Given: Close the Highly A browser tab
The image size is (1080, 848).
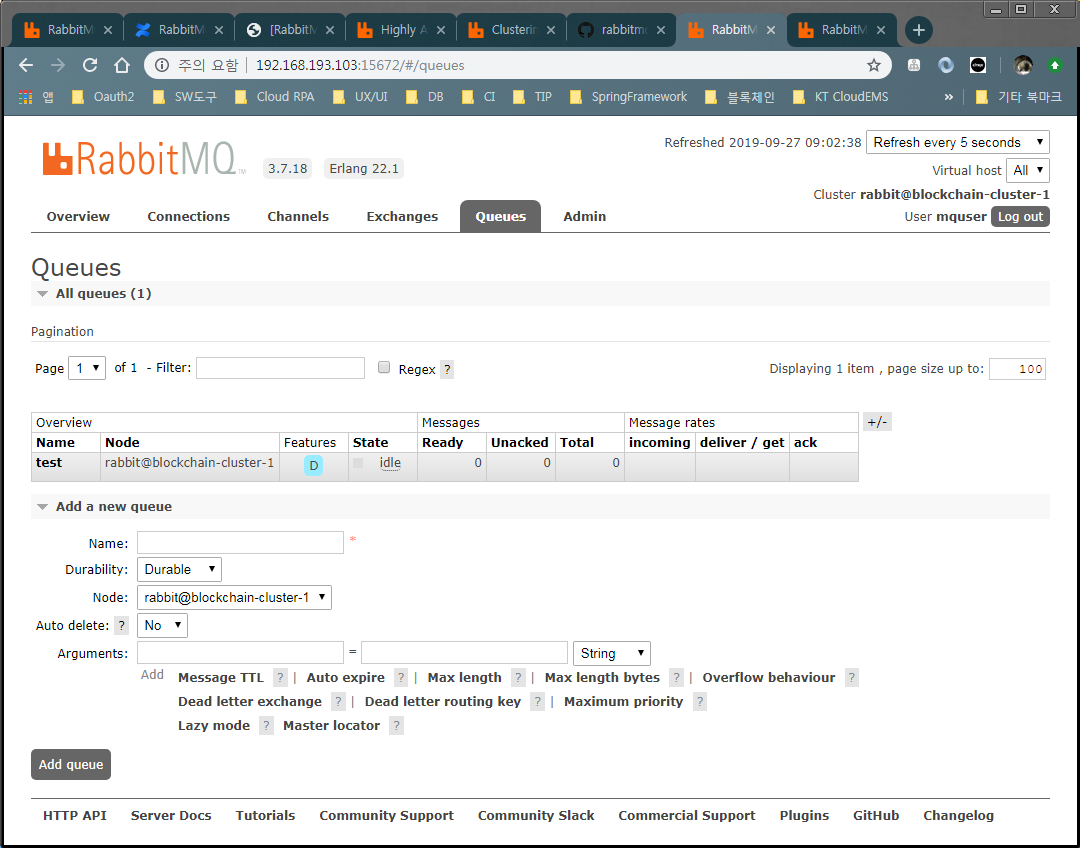Looking at the screenshot, I should click(441, 30).
